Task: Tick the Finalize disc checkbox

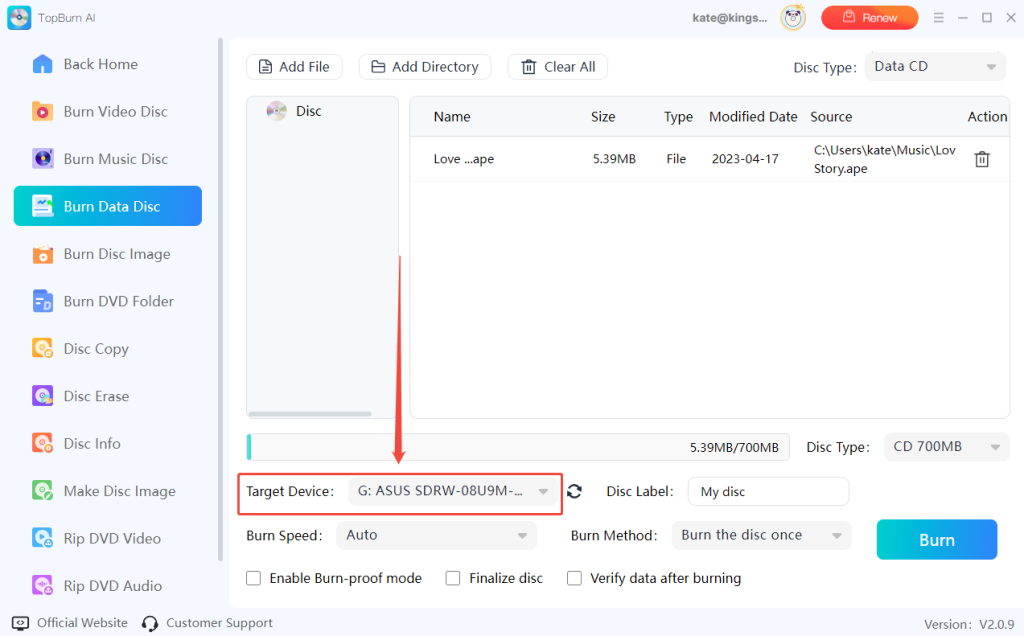Action: coord(453,578)
